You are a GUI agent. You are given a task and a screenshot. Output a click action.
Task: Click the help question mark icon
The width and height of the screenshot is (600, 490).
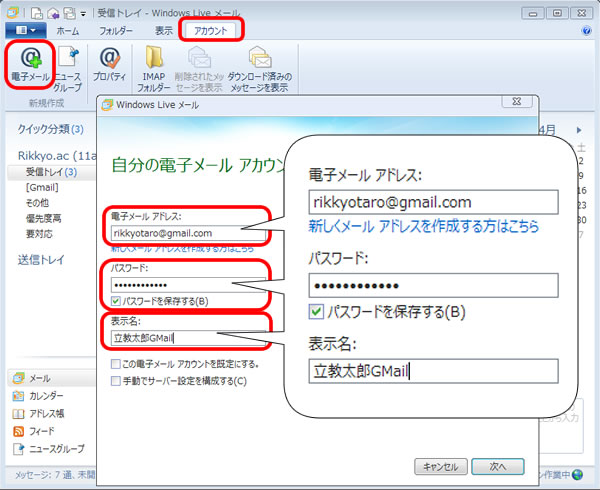(x=586, y=31)
